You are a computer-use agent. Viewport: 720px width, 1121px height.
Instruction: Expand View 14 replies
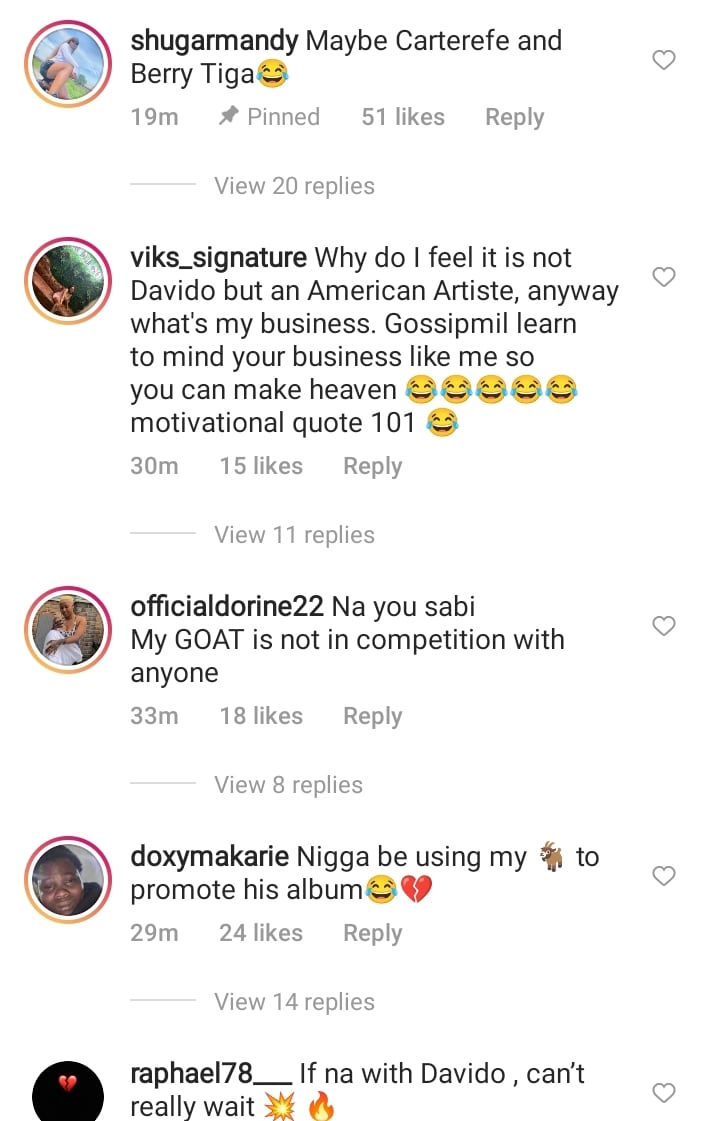pyautogui.click(x=294, y=1002)
